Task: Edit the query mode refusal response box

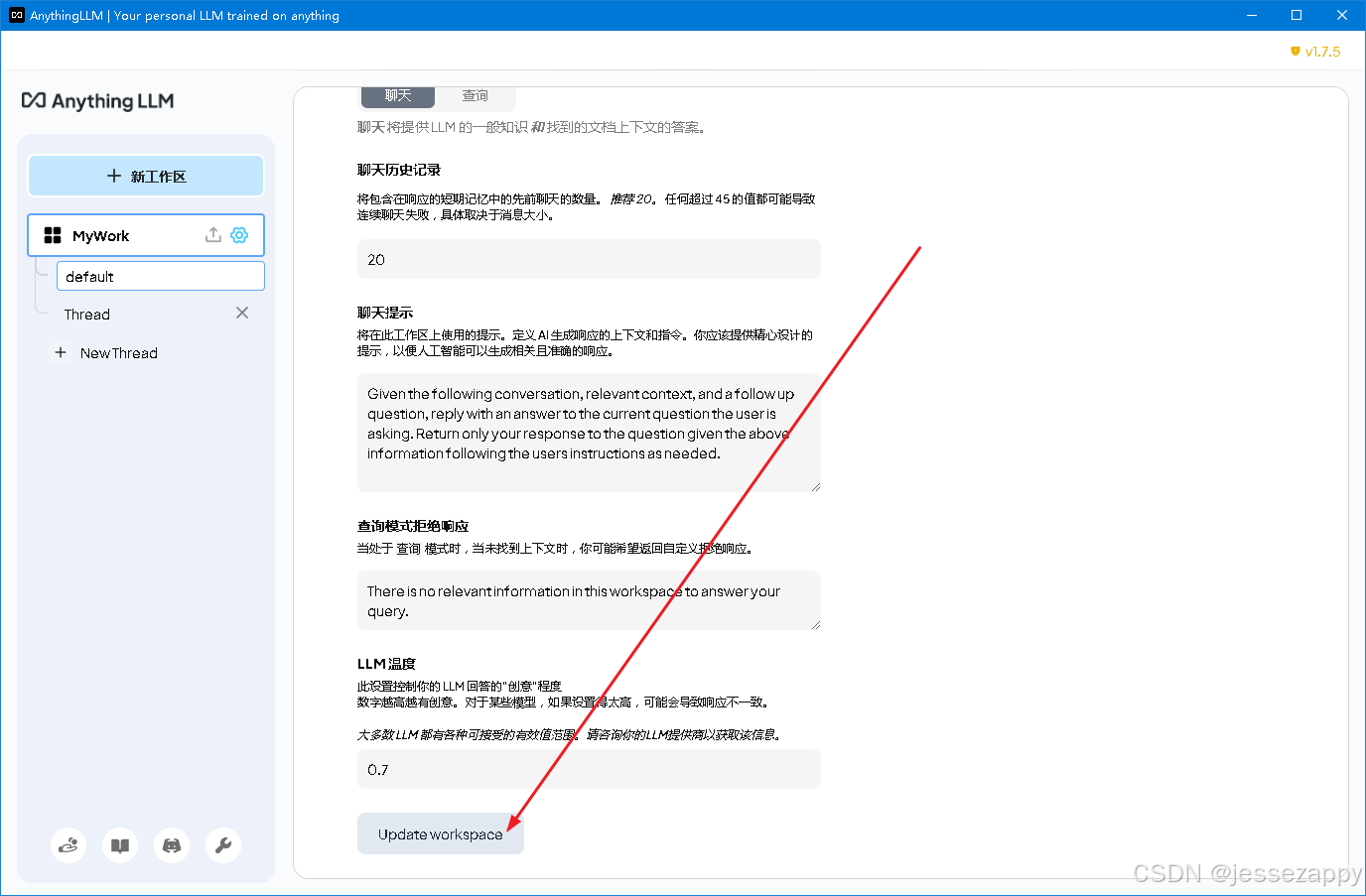Action: point(589,600)
